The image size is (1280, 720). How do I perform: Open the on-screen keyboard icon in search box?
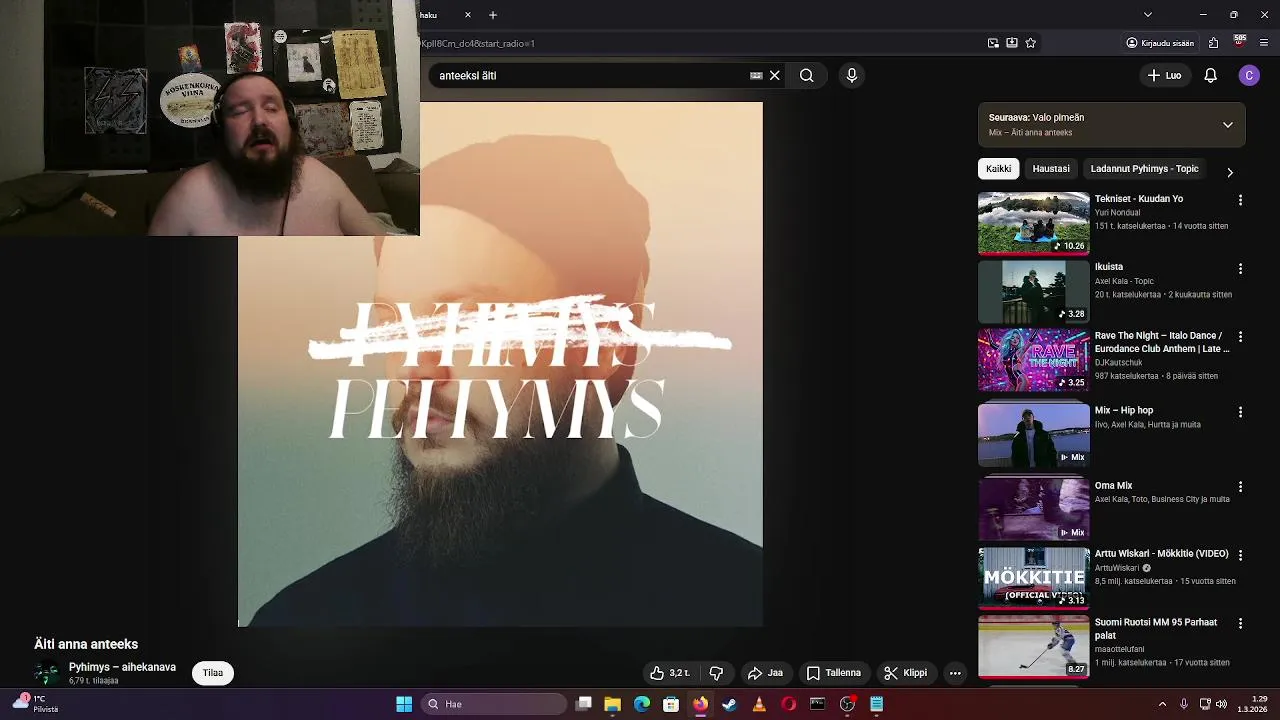pyautogui.click(x=756, y=75)
